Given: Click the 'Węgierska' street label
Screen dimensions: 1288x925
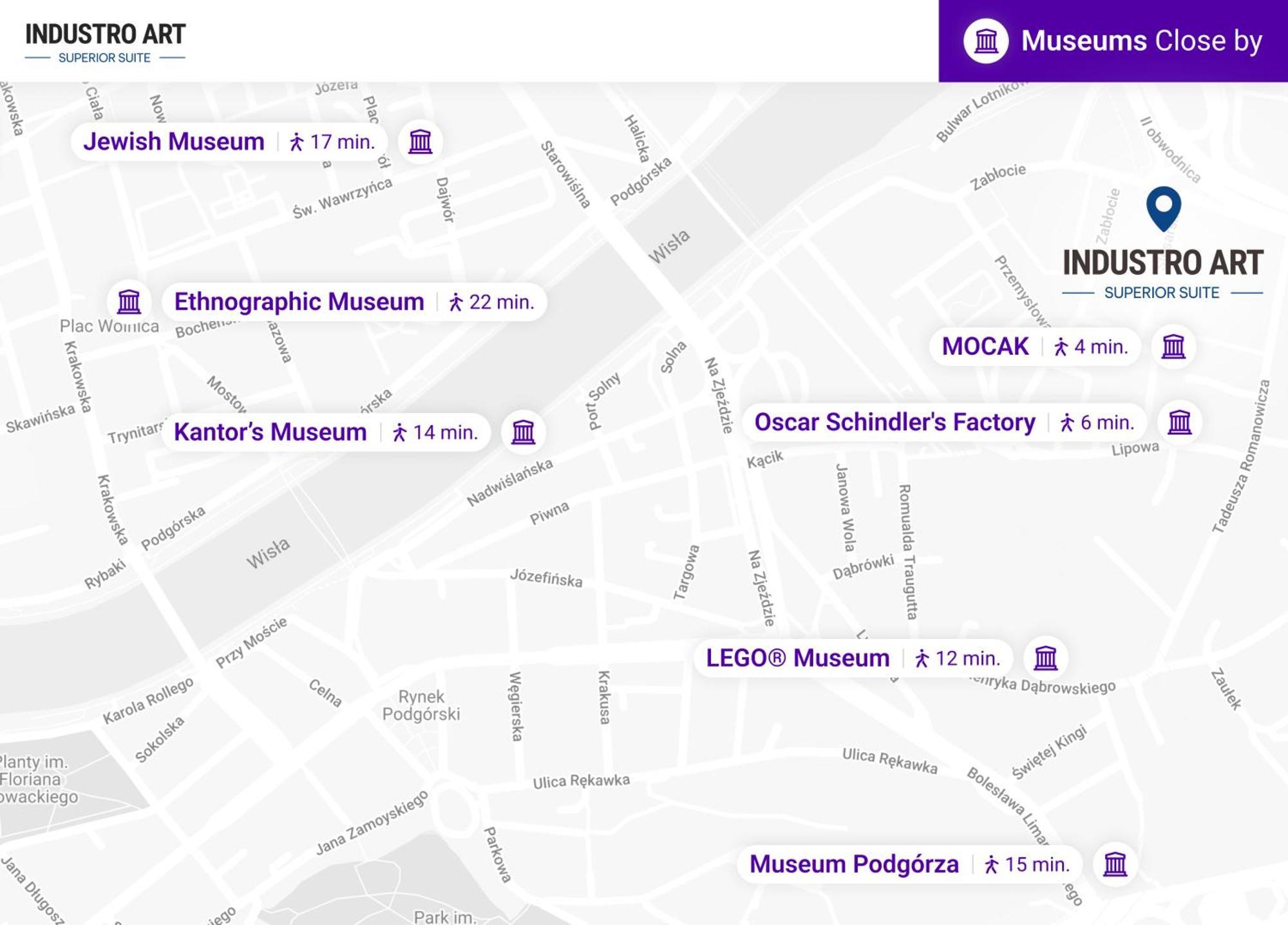Looking at the screenshot, I should pos(516,706).
